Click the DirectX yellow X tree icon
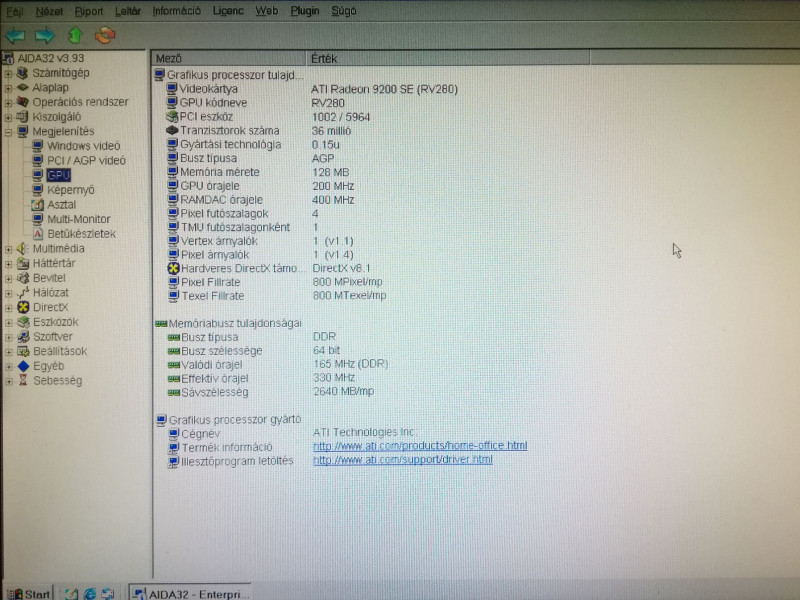Image resolution: width=800 pixels, height=600 pixels. pos(23,308)
